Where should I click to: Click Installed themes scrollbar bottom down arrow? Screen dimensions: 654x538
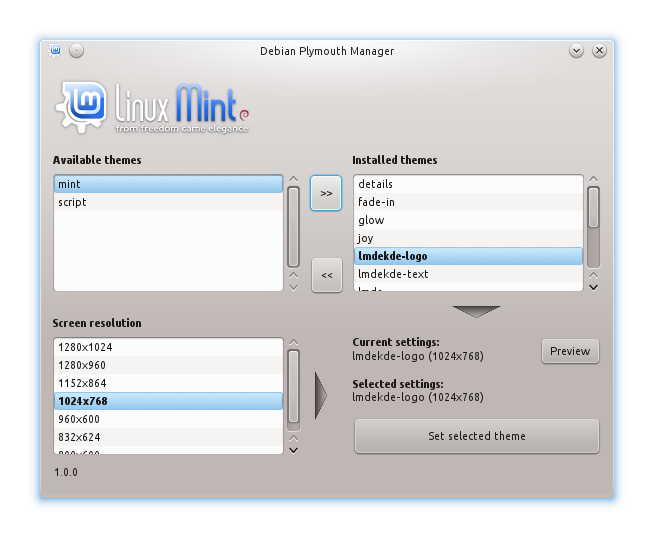pos(594,287)
